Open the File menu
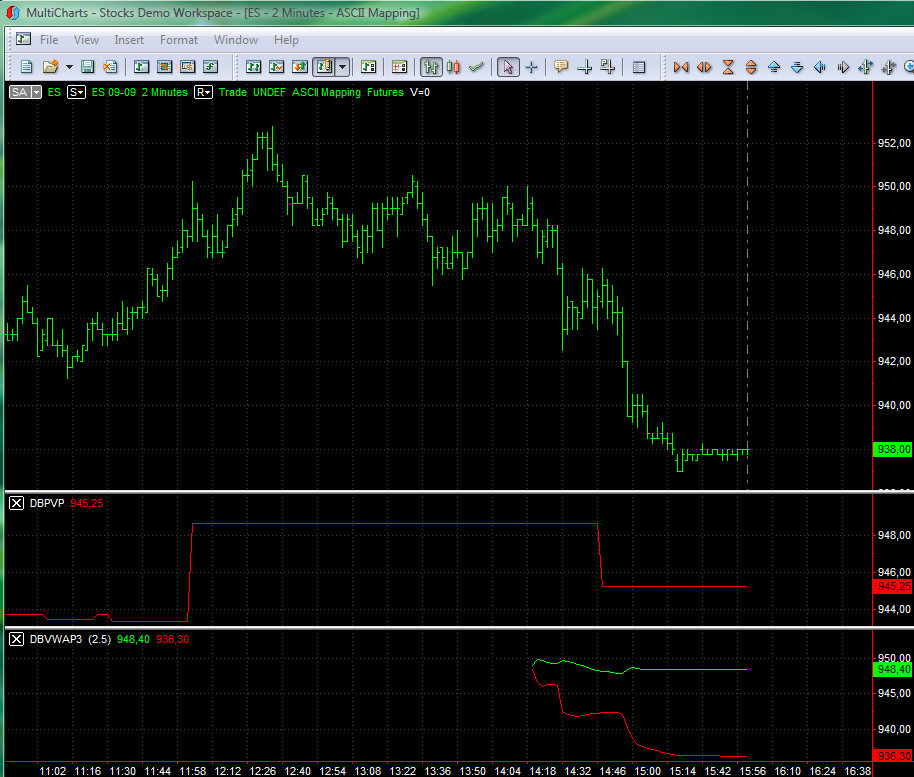This screenshot has height=777, width=914. tap(49, 40)
